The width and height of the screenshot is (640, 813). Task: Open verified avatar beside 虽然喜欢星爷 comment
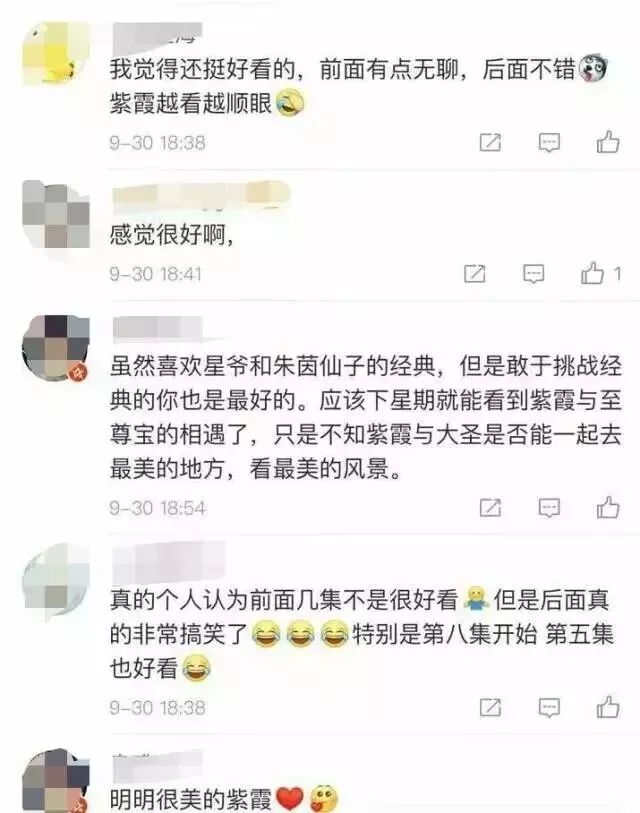coord(55,348)
